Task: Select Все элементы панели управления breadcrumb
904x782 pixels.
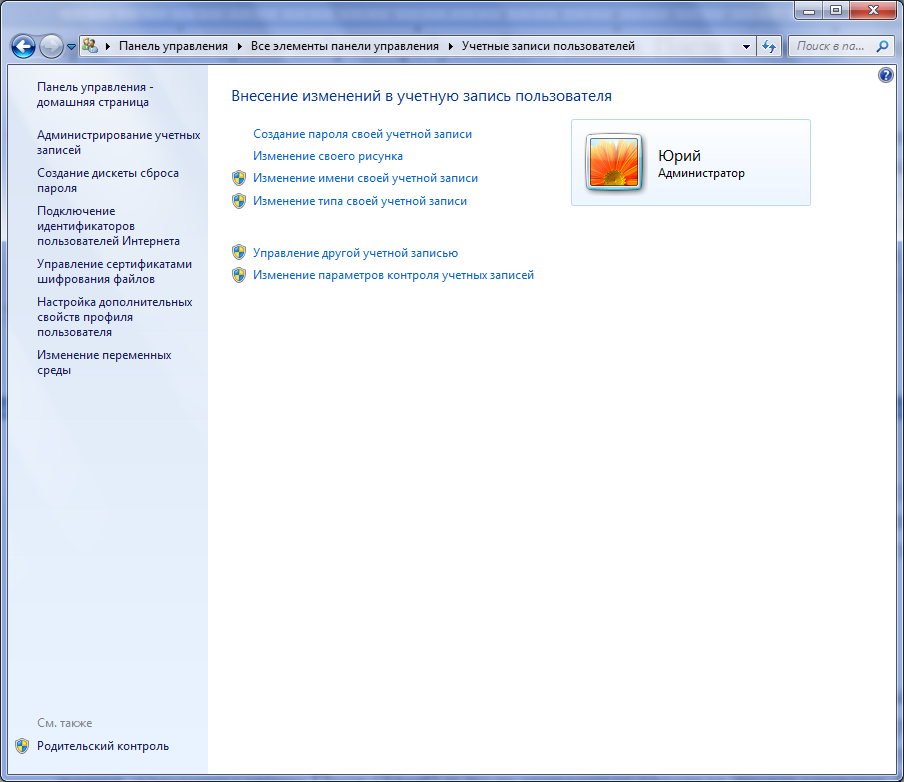Action: click(x=345, y=46)
